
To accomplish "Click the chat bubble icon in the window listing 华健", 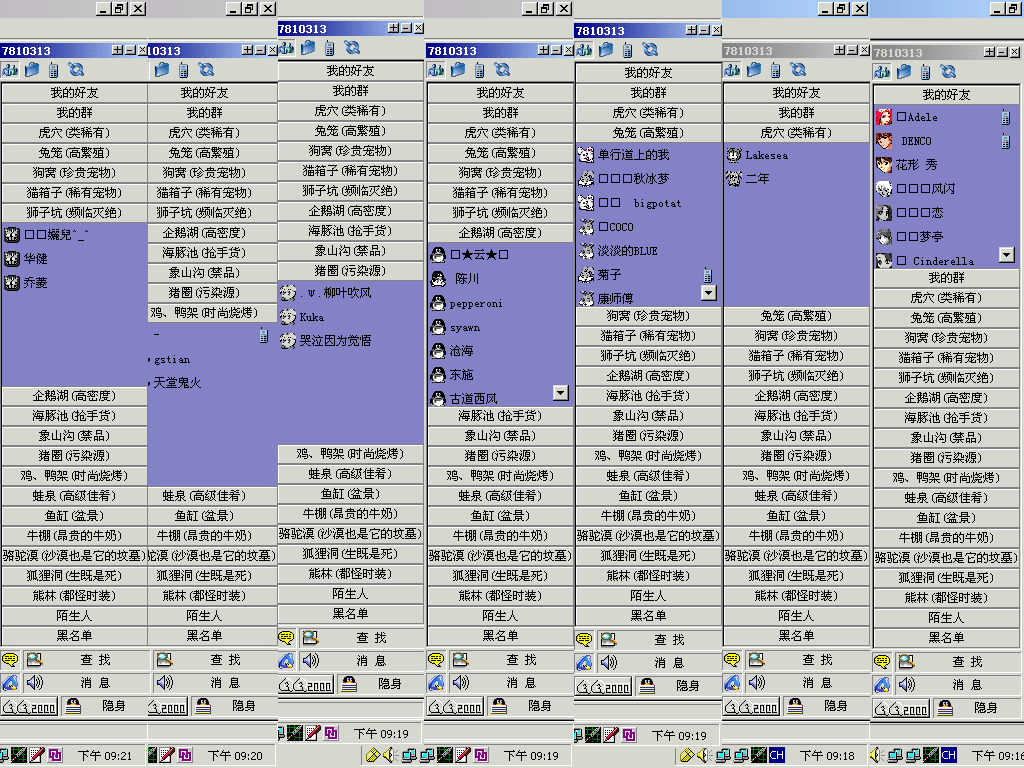I will point(11,660).
